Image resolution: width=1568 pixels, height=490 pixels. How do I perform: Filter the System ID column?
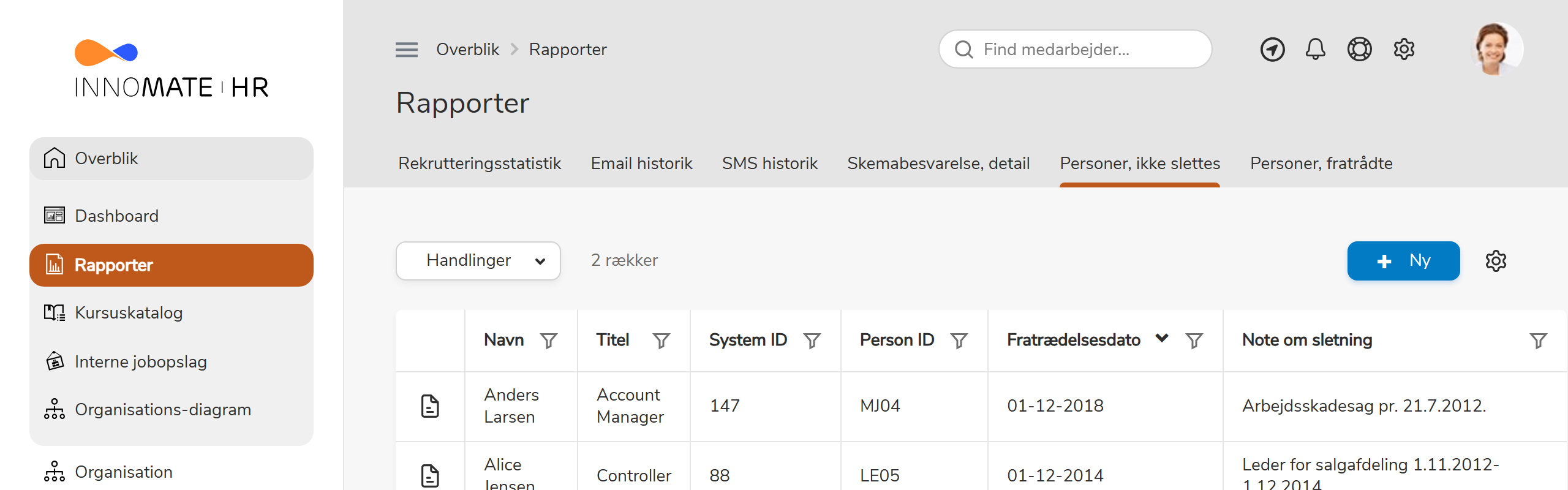click(x=812, y=341)
